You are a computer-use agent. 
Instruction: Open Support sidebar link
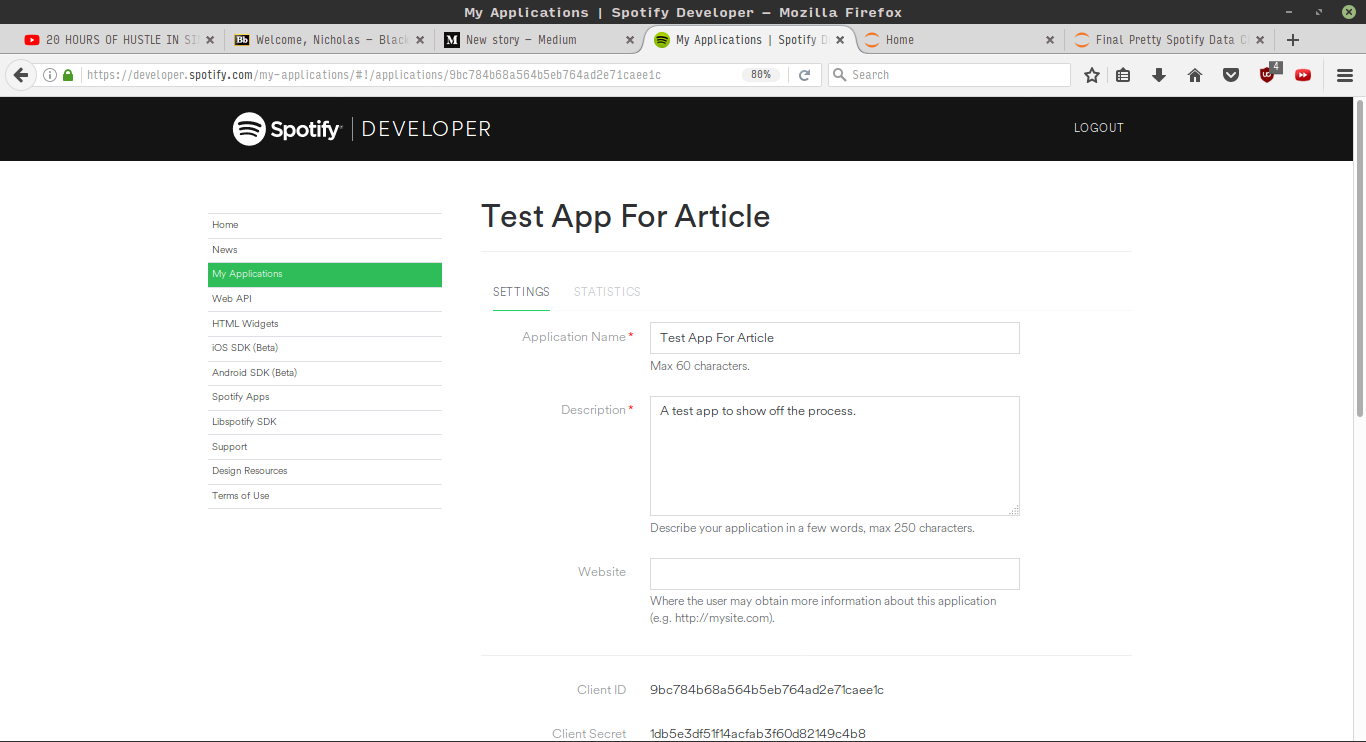325,447
